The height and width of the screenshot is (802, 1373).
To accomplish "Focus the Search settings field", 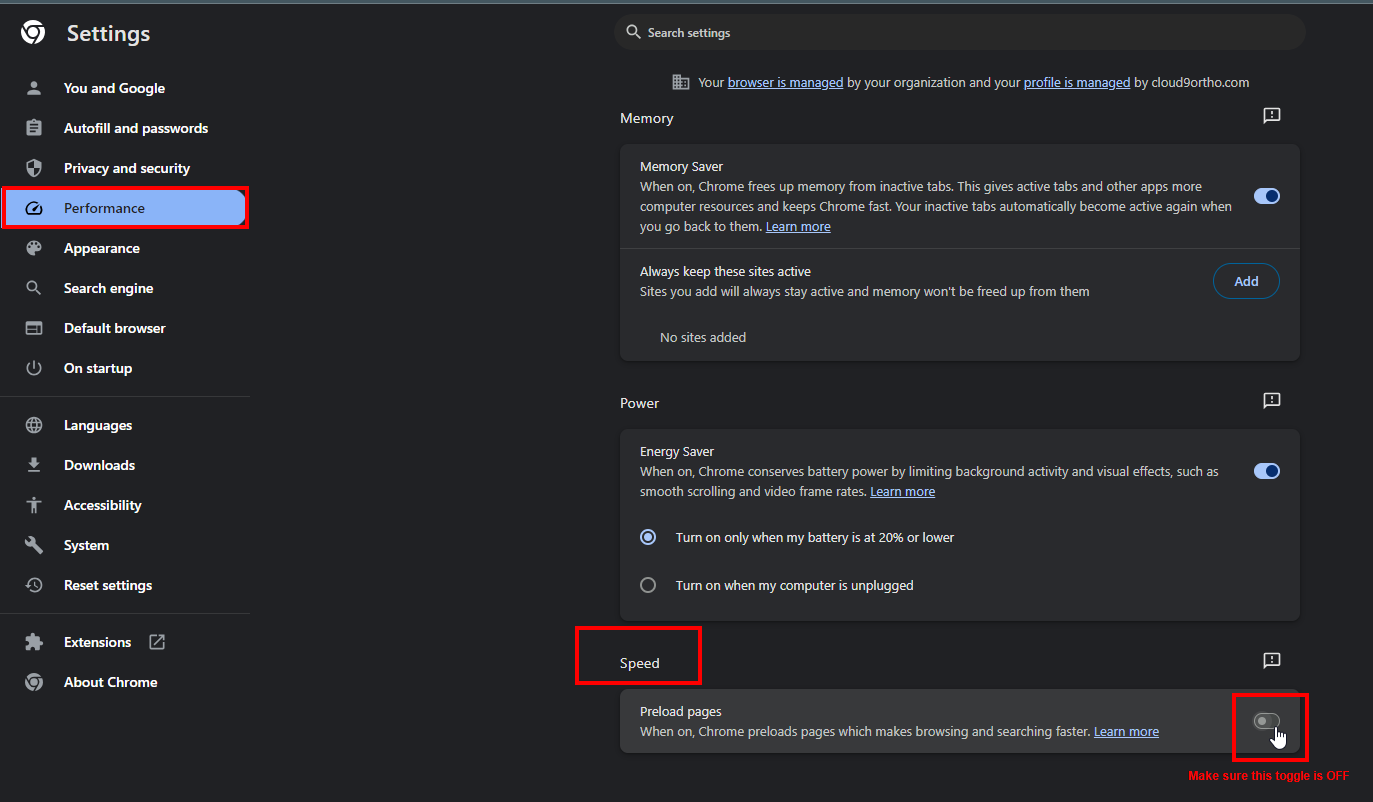I will [960, 32].
